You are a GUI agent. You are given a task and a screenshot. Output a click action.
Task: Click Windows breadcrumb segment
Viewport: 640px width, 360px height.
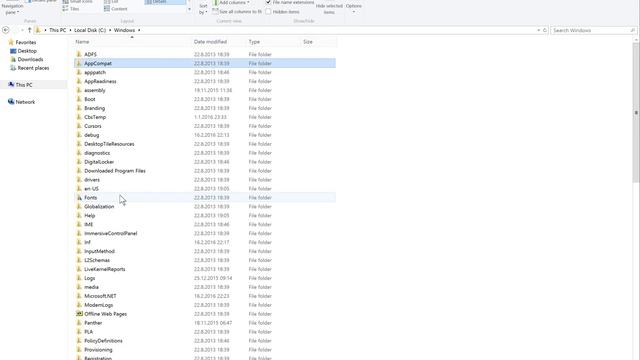click(124, 30)
